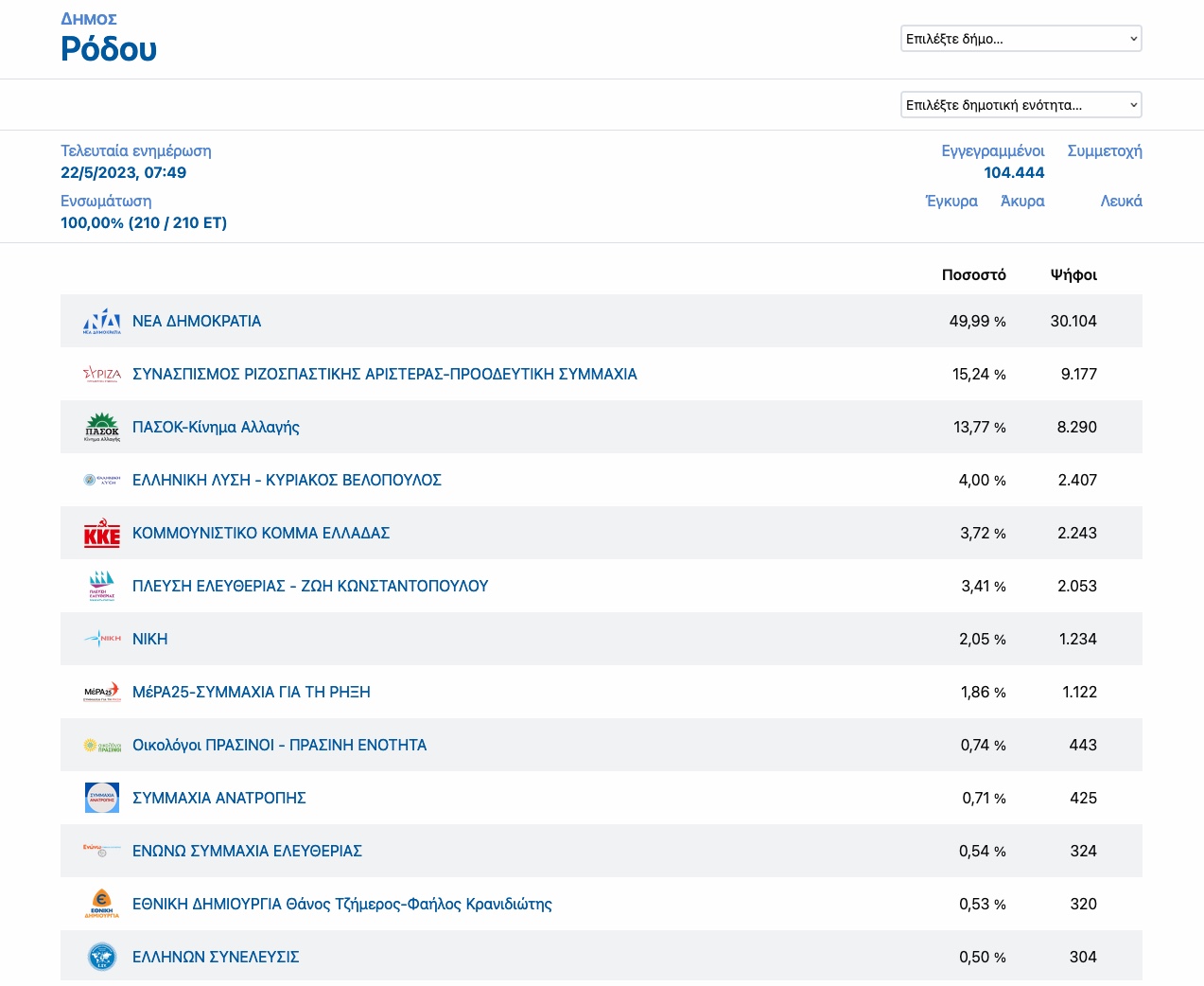The height and width of the screenshot is (986, 1204).
Task: Click the 2.243 votes value
Action: pyautogui.click(x=1077, y=533)
